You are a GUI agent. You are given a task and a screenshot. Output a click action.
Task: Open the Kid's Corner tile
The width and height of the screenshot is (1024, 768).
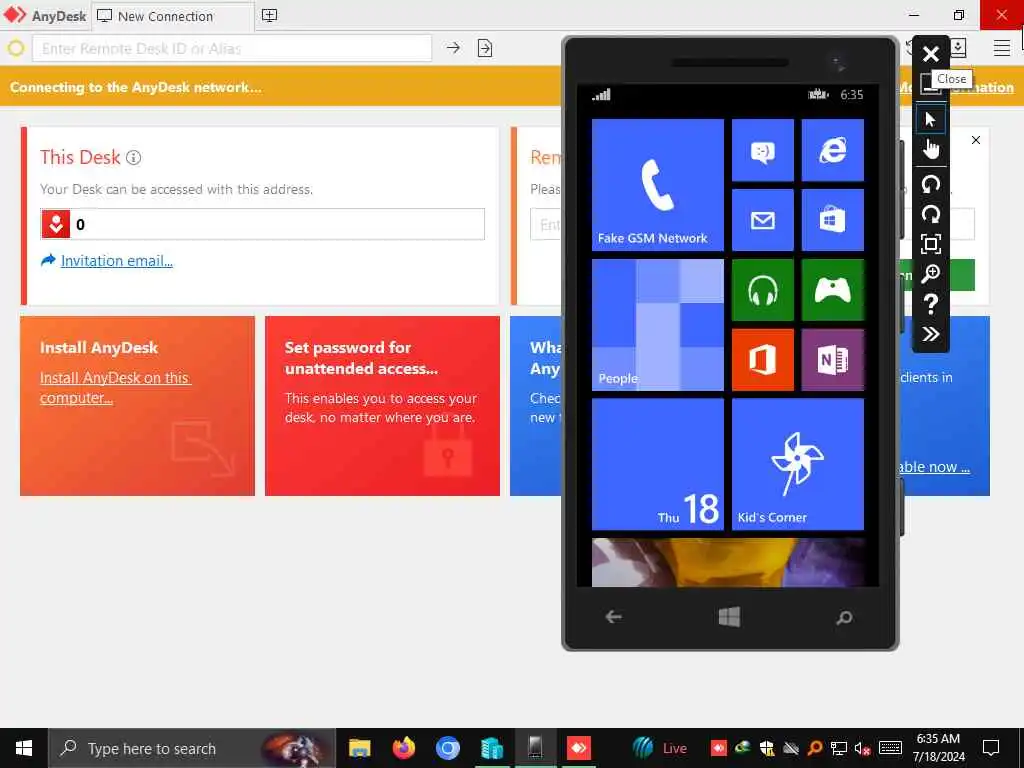(798, 464)
